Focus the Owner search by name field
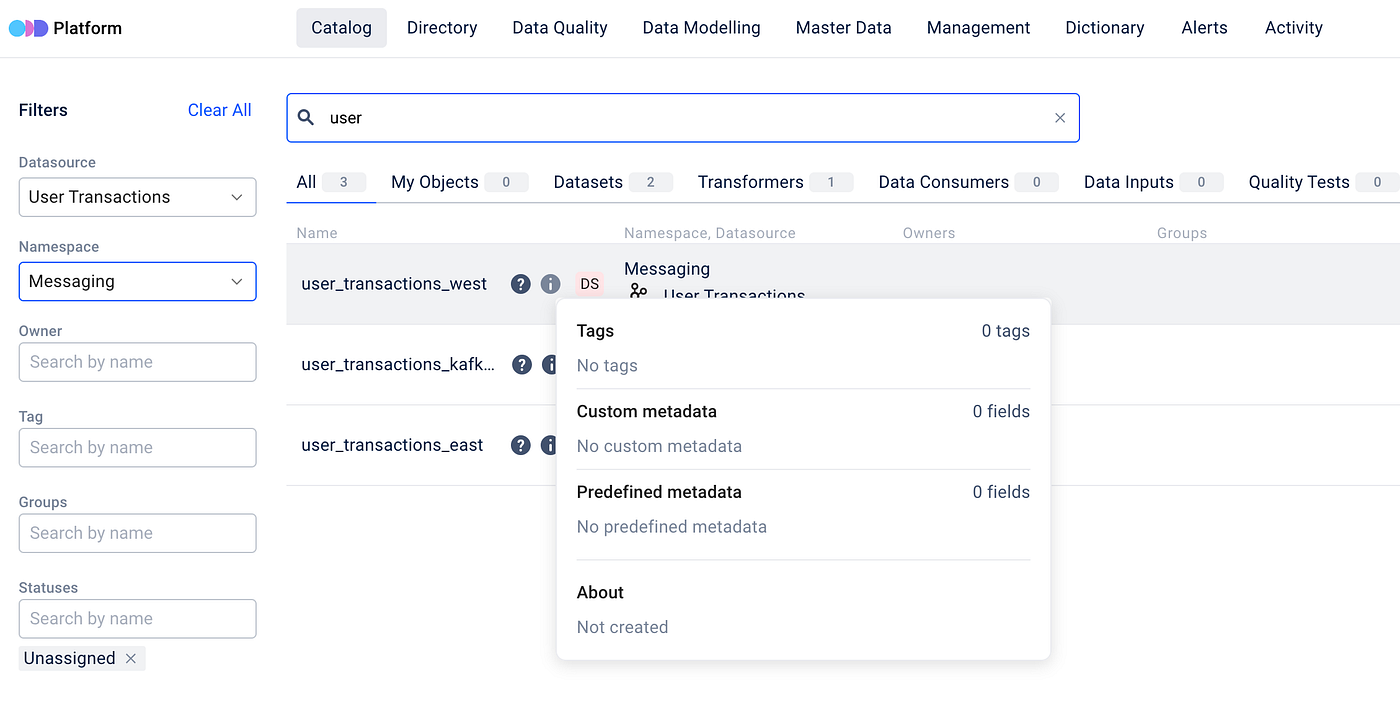The image size is (1400, 718). (137, 362)
